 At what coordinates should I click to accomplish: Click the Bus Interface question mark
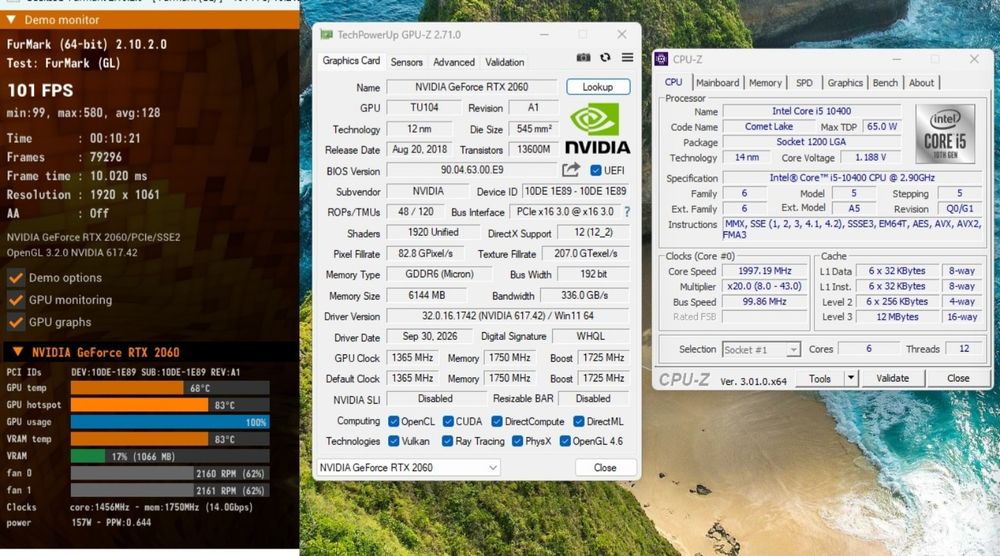click(x=627, y=212)
